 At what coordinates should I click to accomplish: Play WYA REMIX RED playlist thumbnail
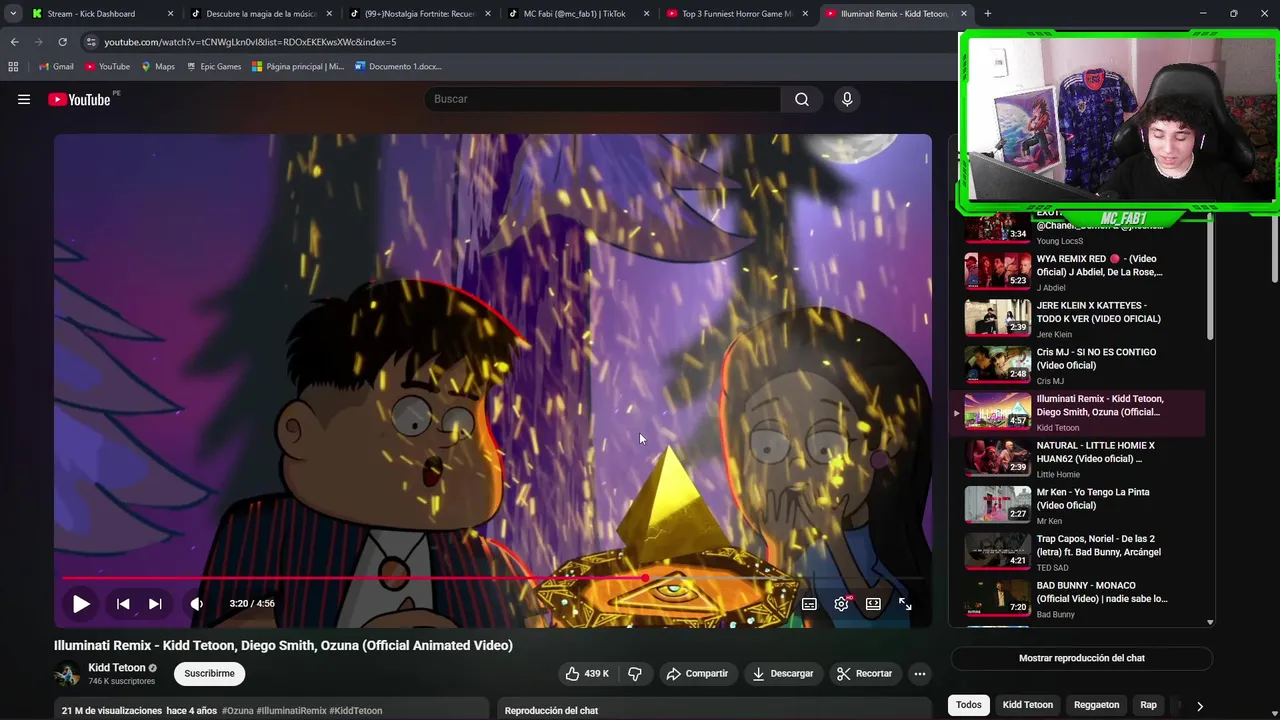point(997,271)
